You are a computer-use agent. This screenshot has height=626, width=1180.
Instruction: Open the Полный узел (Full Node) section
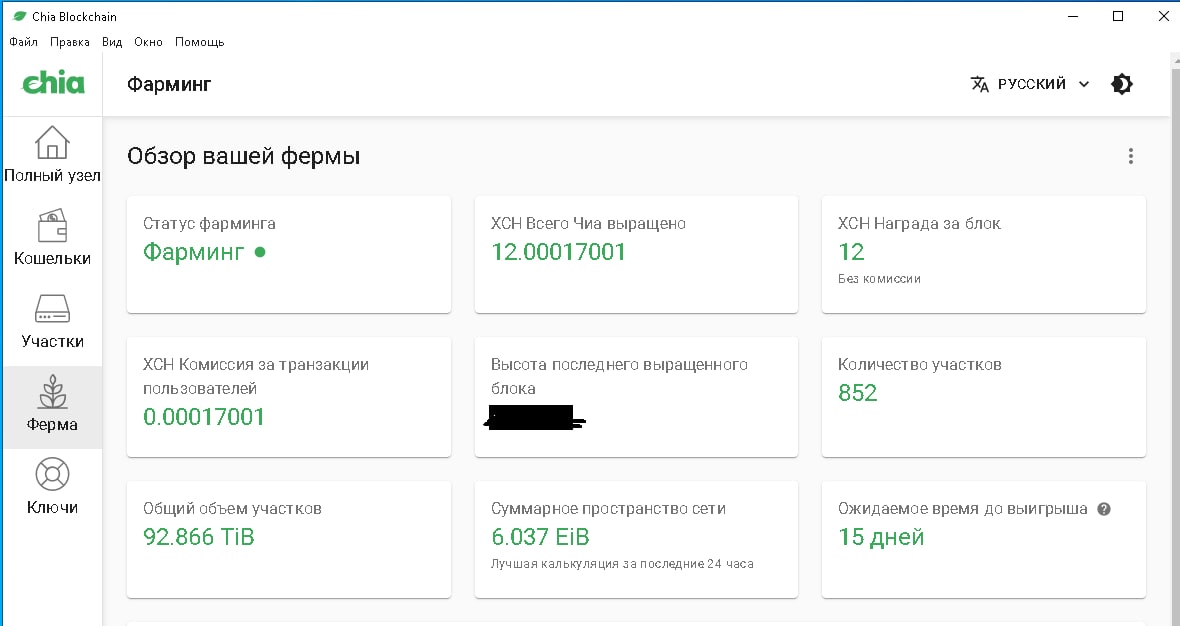[52, 155]
